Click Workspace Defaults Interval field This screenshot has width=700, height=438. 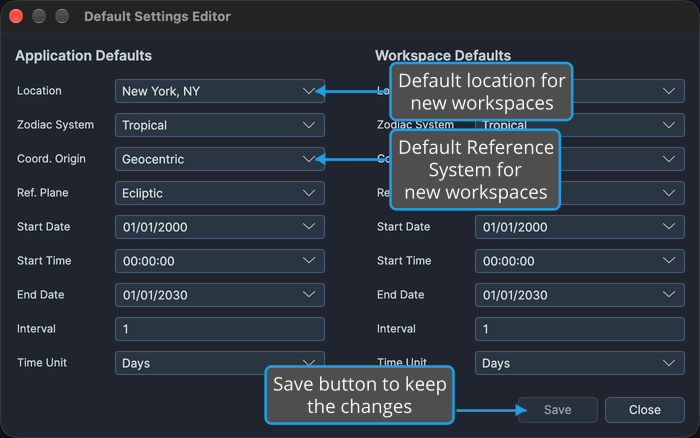pos(579,329)
